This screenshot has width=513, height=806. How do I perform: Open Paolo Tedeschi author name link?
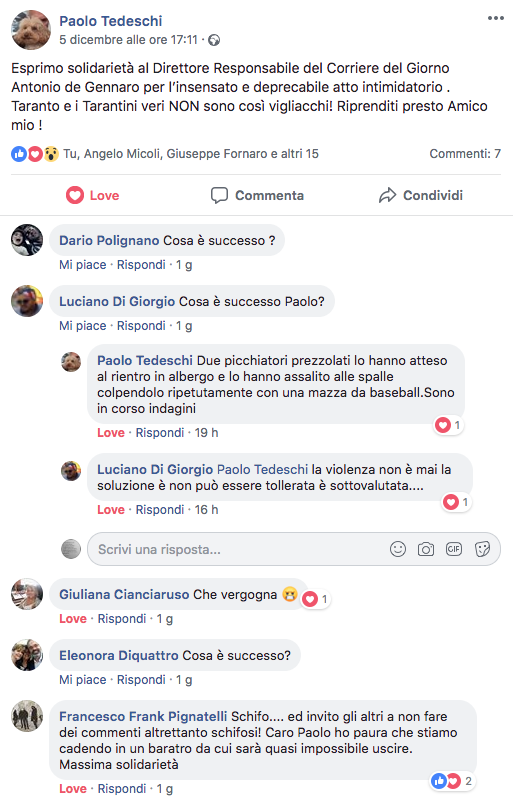pyautogui.click(x=111, y=21)
